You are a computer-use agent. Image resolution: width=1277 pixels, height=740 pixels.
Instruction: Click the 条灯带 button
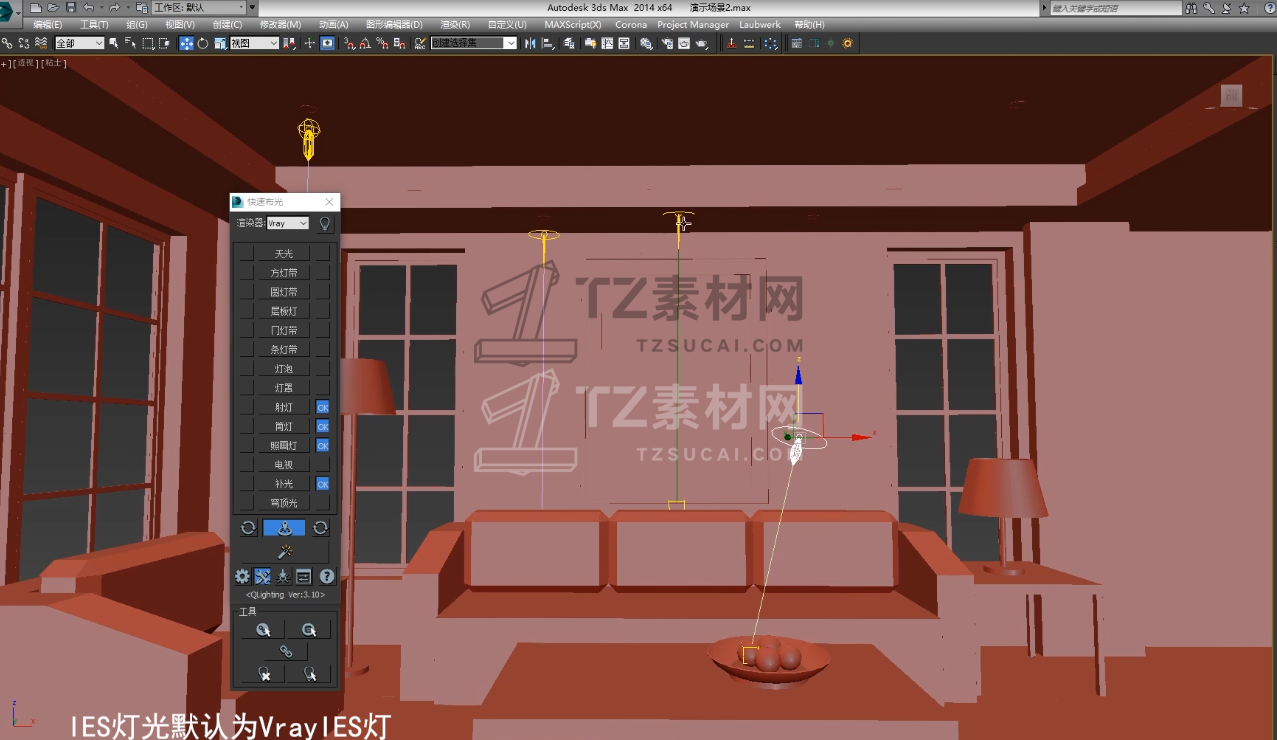pos(285,349)
